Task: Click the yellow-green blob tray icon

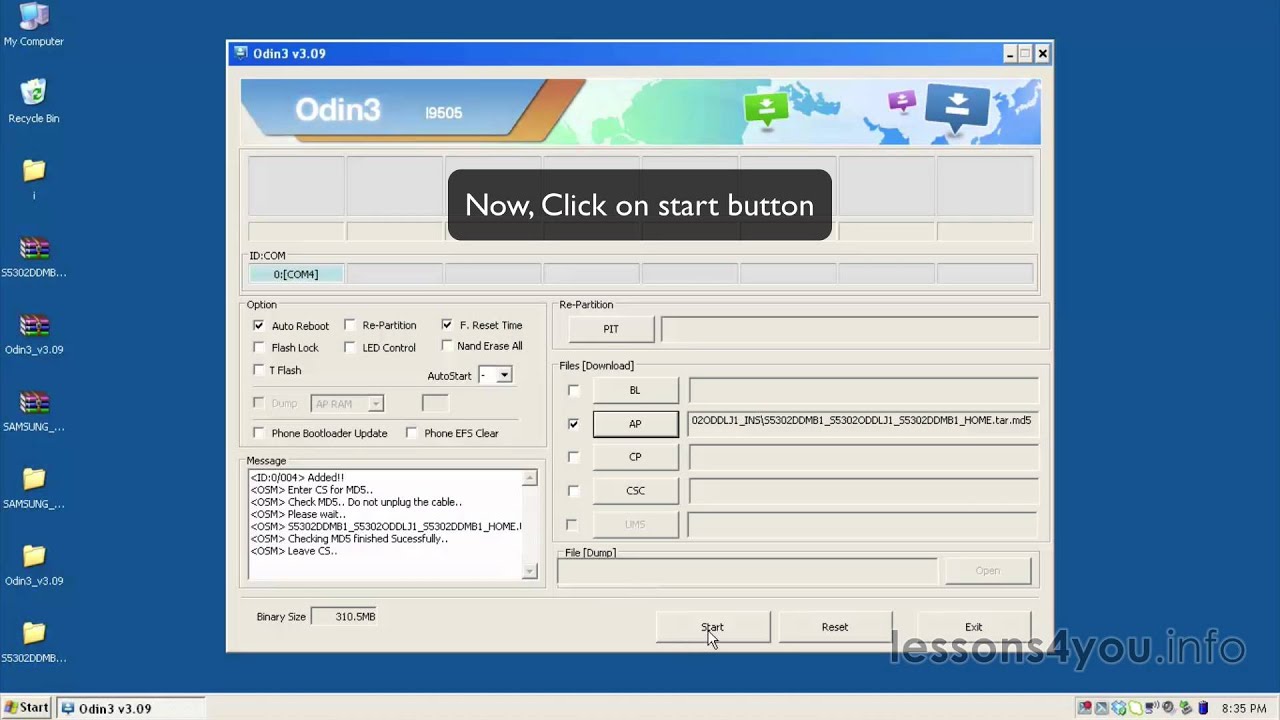Action: coord(1135,708)
